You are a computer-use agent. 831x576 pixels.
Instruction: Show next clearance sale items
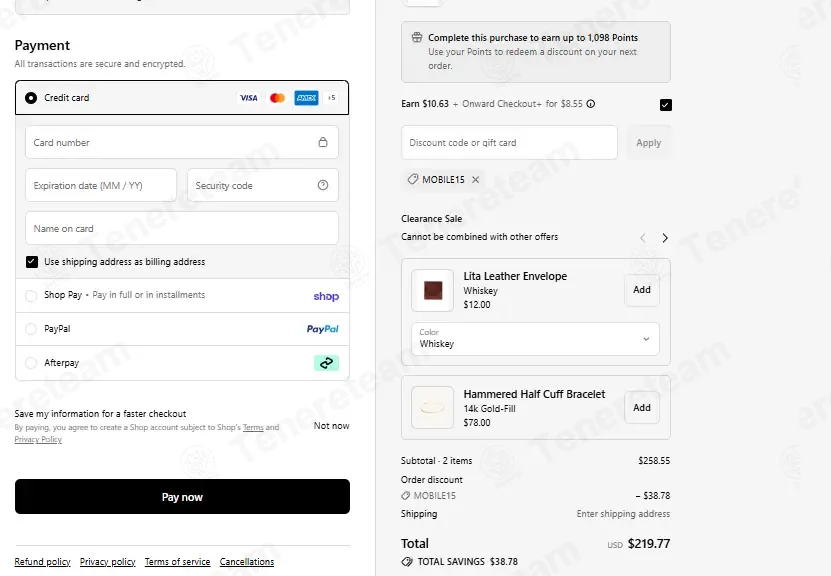click(x=665, y=238)
